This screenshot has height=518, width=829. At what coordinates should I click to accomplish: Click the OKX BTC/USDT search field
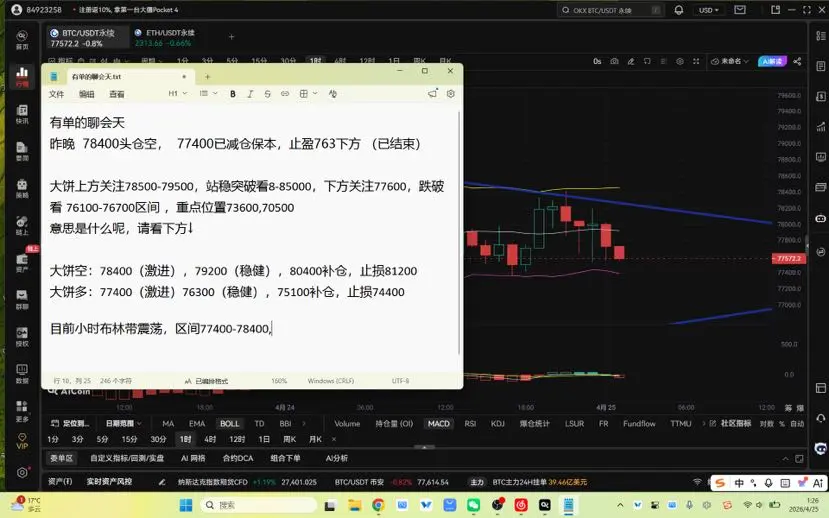pyautogui.click(x=610, y=10)
